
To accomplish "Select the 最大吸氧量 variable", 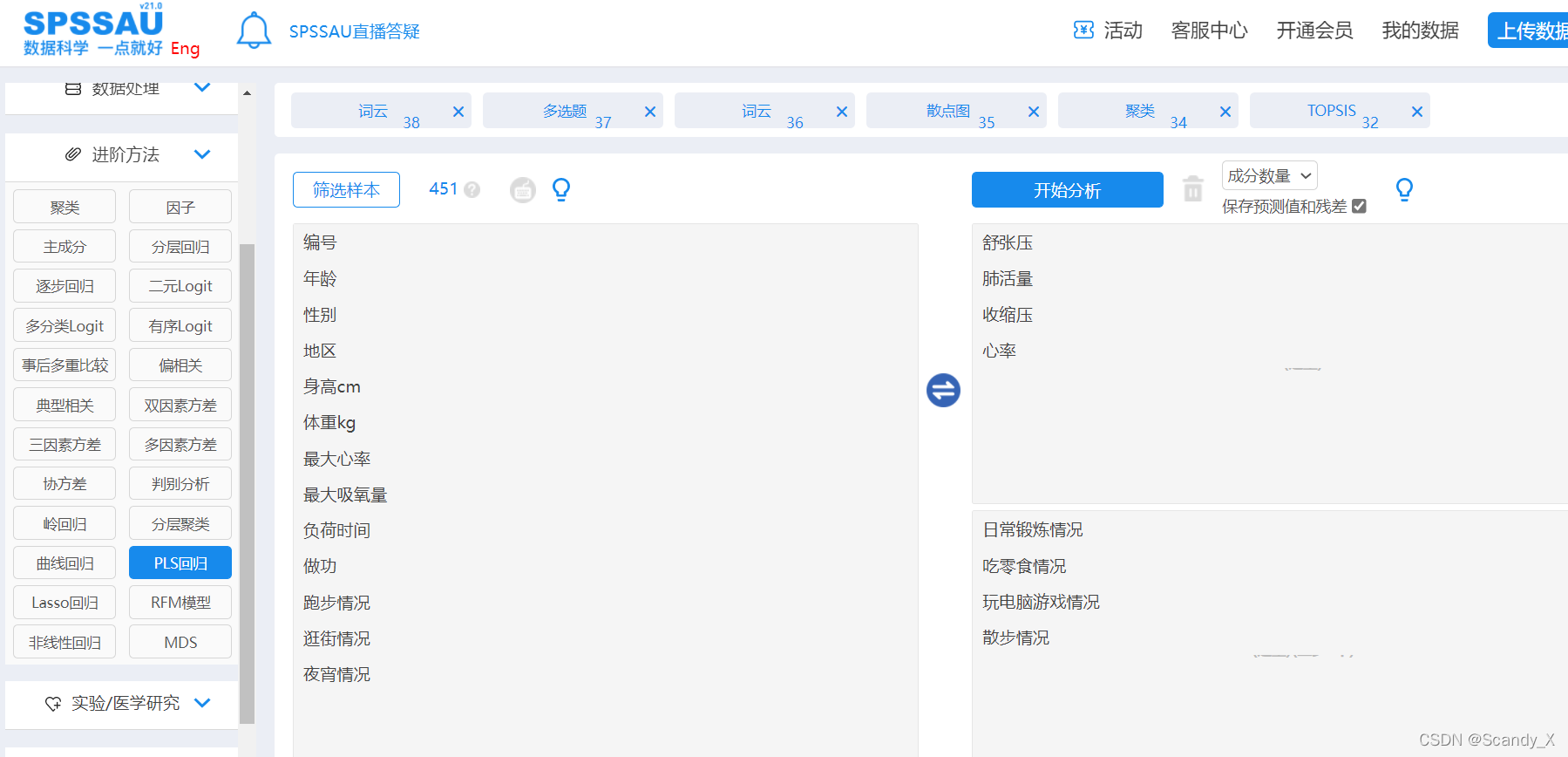I will tap(345, 495).
